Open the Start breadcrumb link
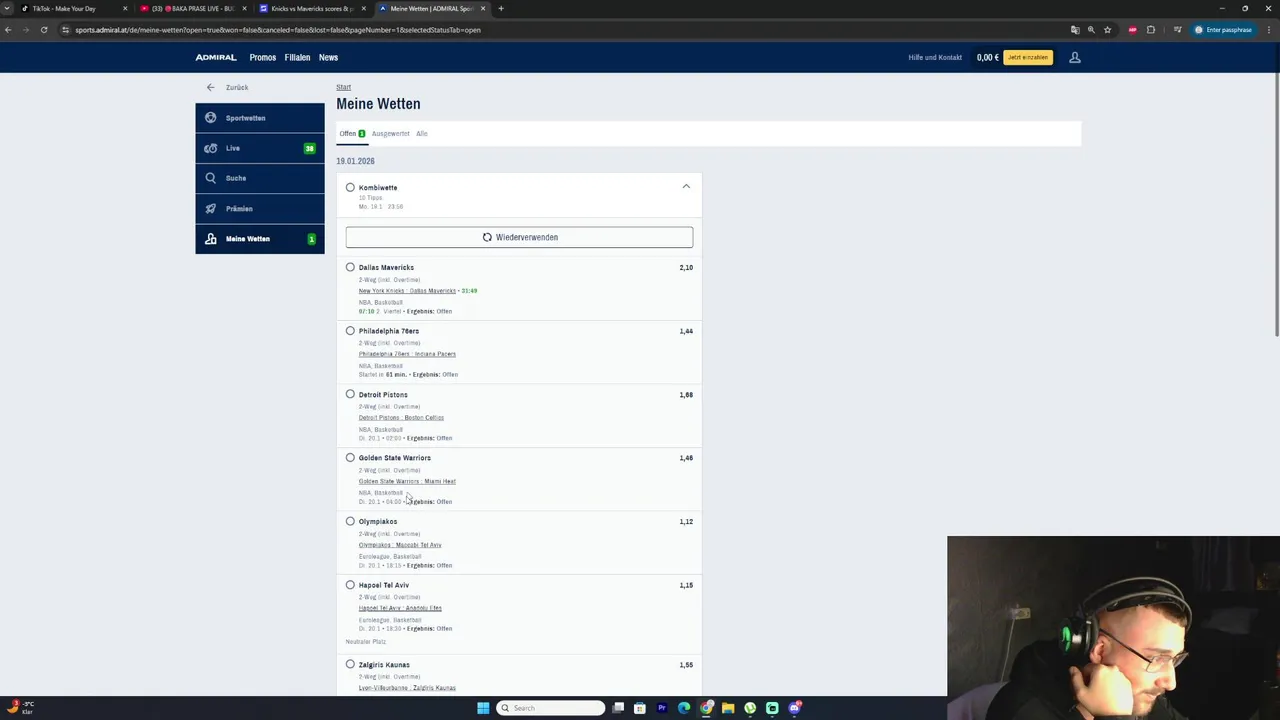 pos(343,87)
